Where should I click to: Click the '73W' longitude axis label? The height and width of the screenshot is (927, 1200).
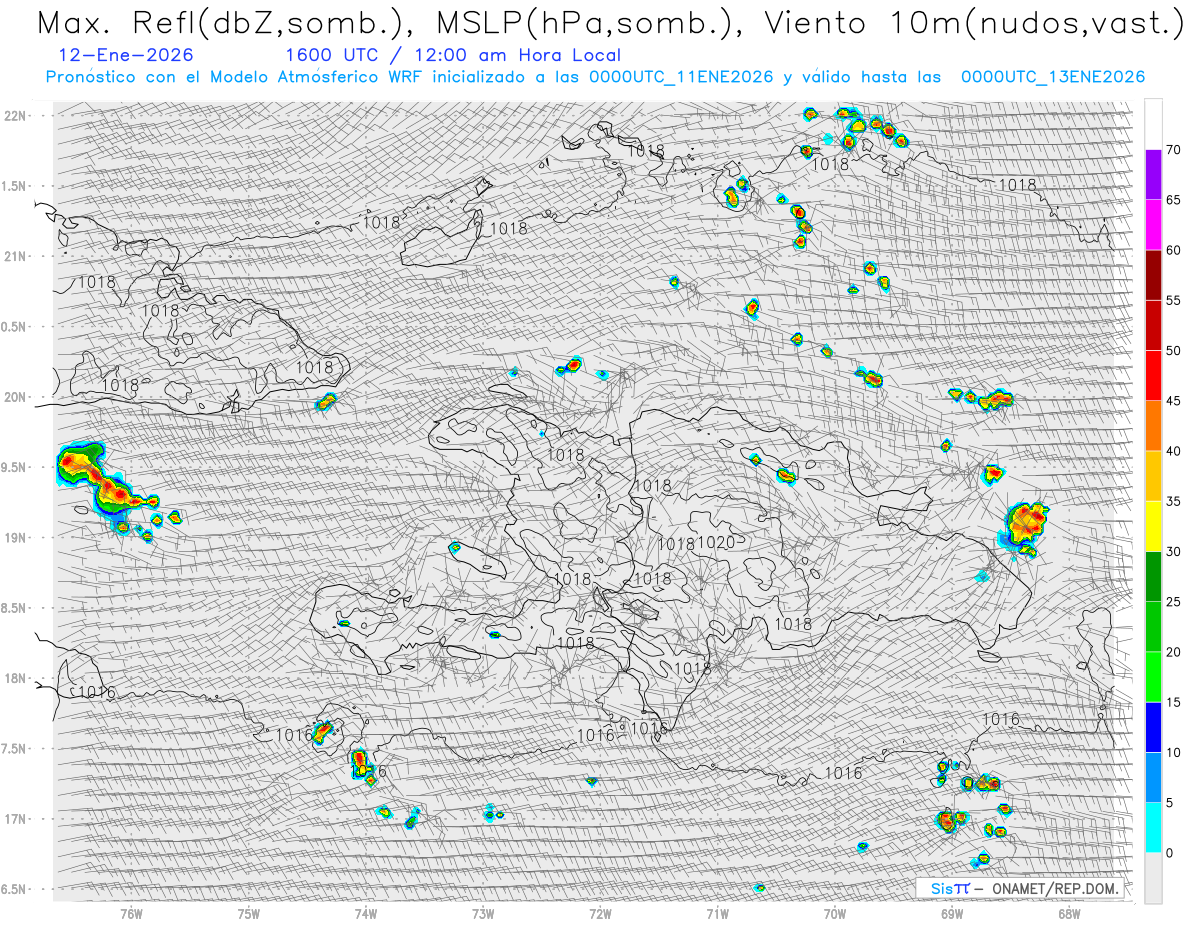tap(483, 914)
